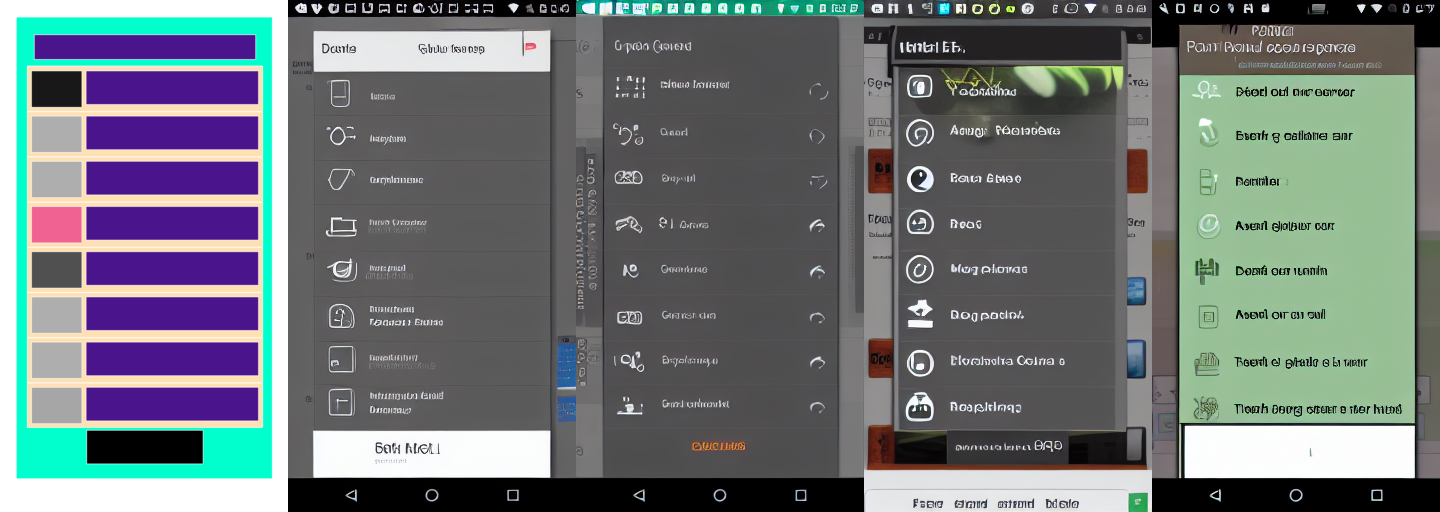Click the white empty field below the green list
Image resolution: width=1440 pixels, height=512 pixels.
click(x=1298, y=451)
